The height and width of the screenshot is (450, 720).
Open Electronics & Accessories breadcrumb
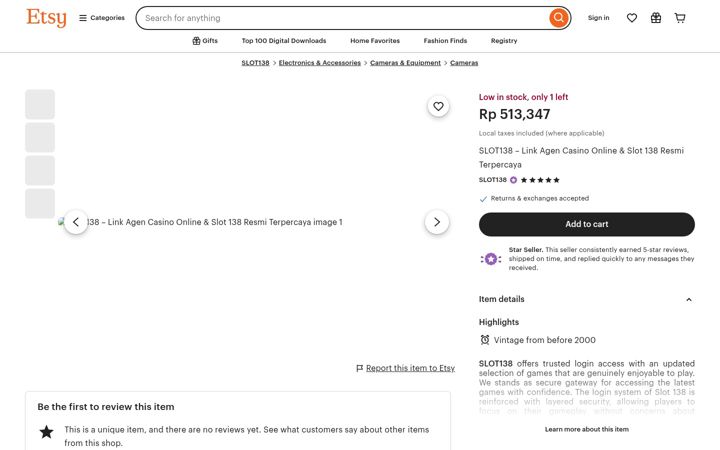(x=320, y=63)
